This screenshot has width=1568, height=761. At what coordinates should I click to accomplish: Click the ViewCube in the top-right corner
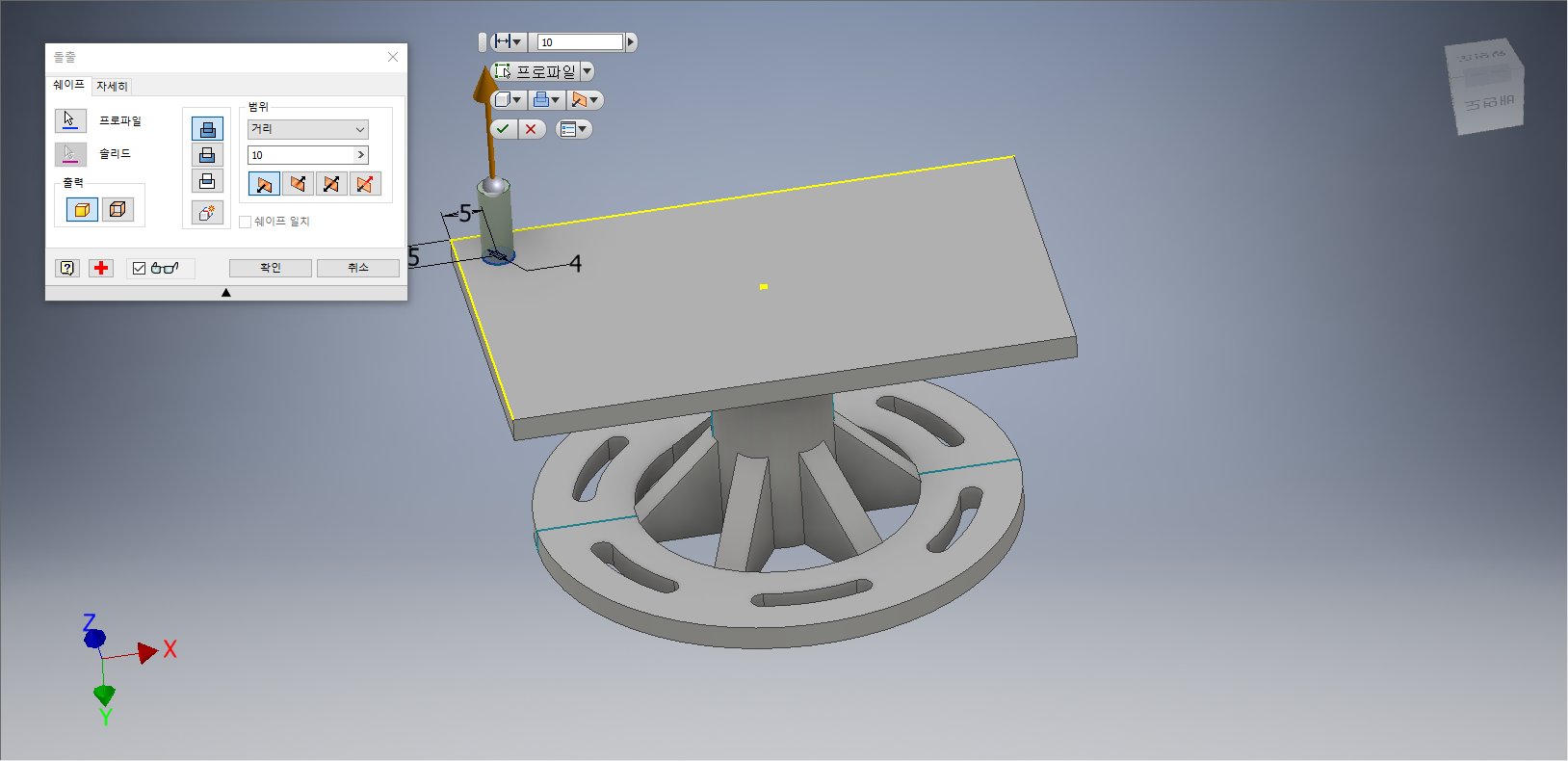point(1486,87)
